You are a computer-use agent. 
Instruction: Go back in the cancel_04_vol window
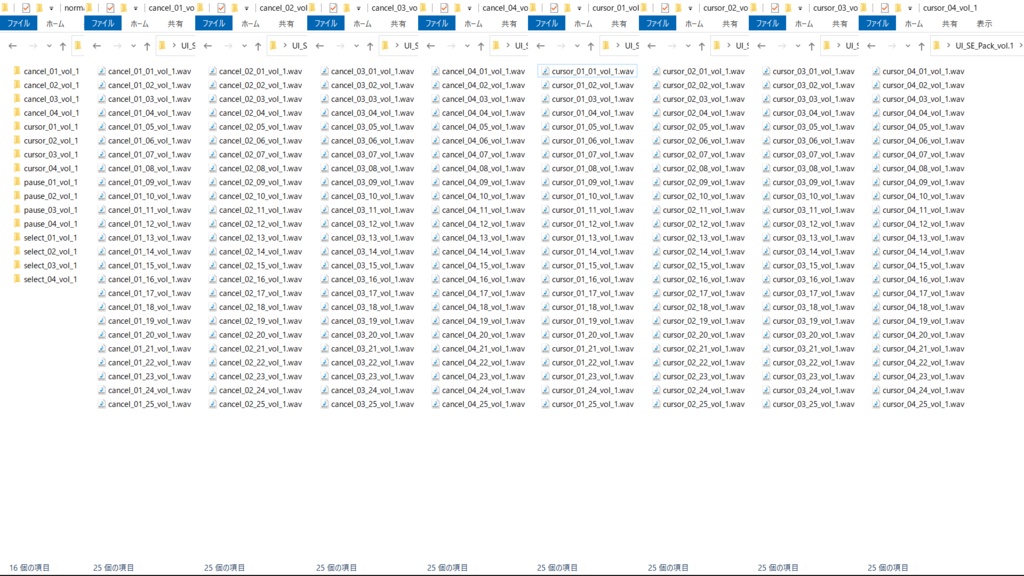point(430,46)
